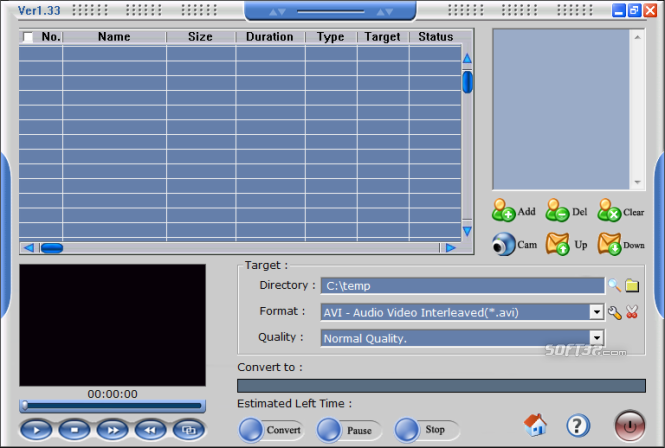Expand the Format dropdown arrow
Image resolution: width=665 pixels, height=448 pixels.
click(597, 313)
